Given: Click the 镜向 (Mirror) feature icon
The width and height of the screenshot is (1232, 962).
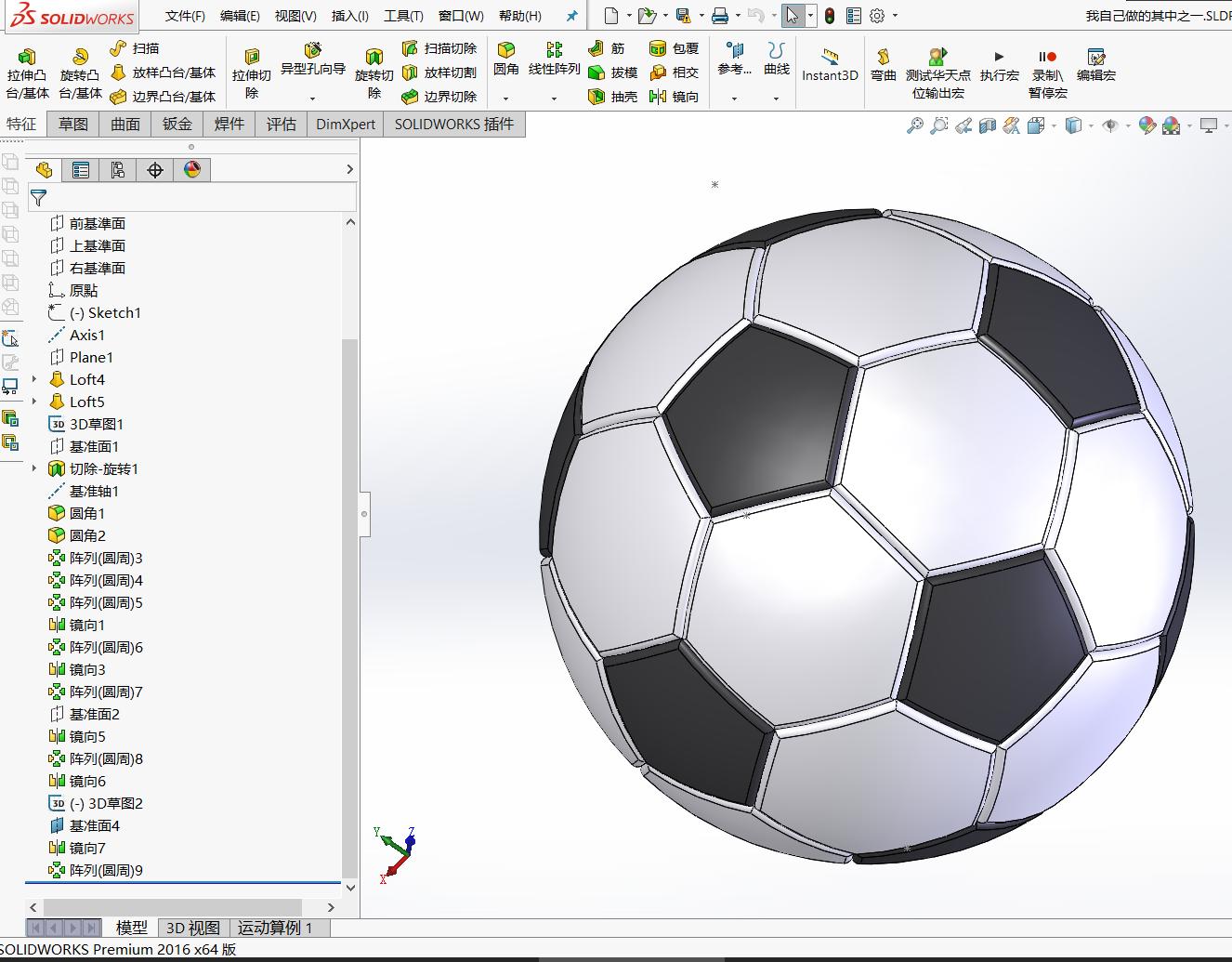Looking at the screenshot, I should pyautogui.click(x=675, y=97).
